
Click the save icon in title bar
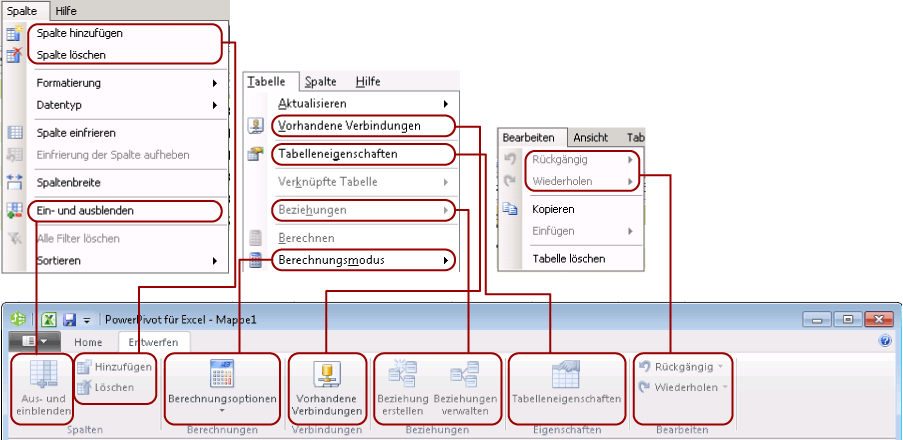[70, 320]
